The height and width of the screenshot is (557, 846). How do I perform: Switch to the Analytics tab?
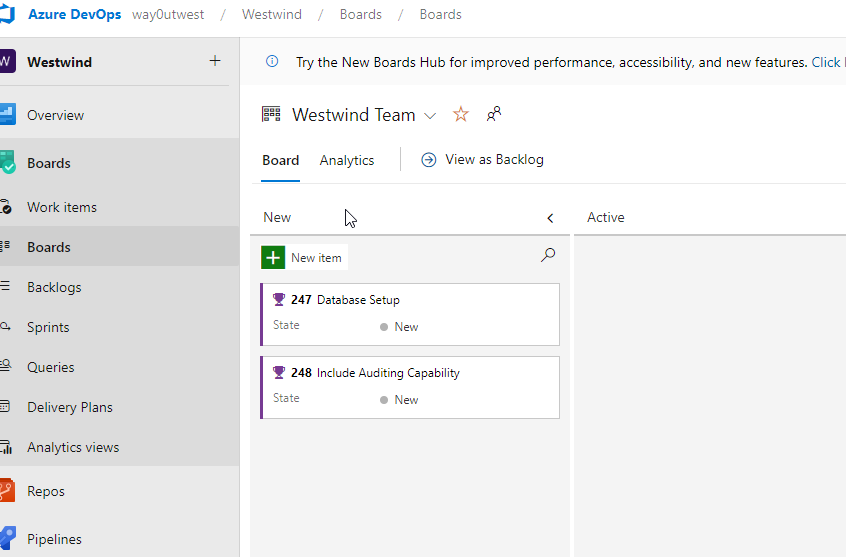pyautogui.click(x=347, y=160)
